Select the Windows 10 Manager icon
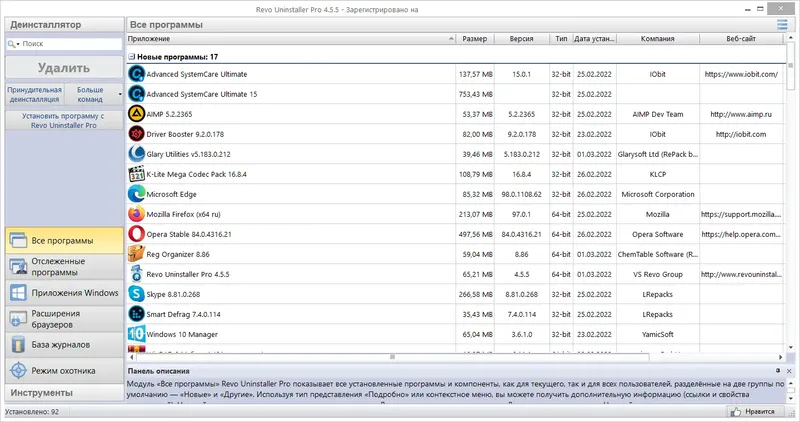This screenshot has width=800, height=422. point(136,334)
